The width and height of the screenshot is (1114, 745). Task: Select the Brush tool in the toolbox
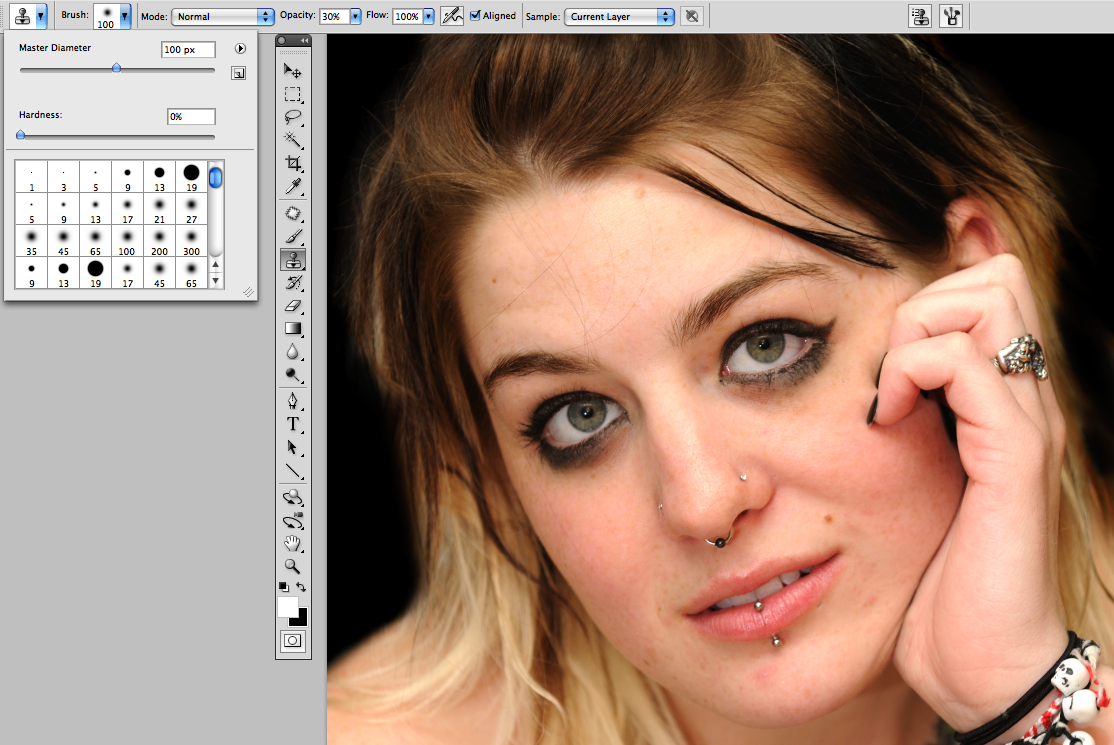click(x=293, y=236)
